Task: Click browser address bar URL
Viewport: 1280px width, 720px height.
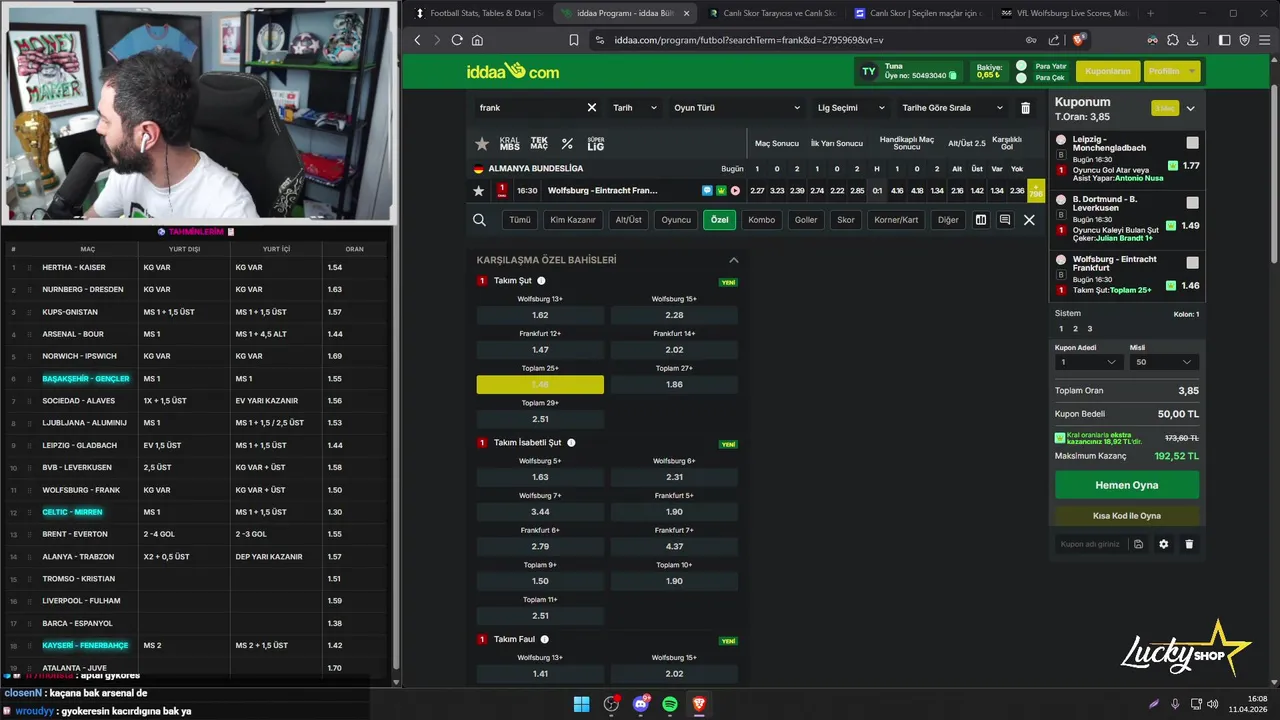Action: [749, 40]
